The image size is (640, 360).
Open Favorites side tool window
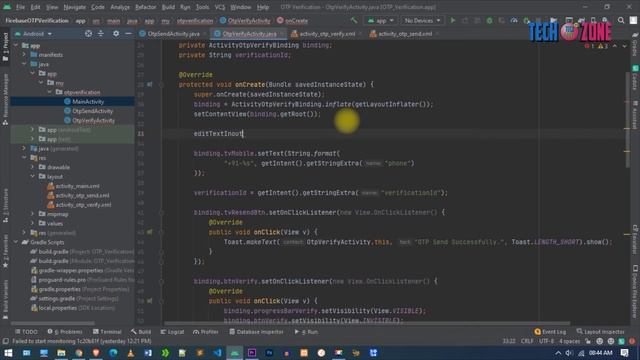click(x=5, y=252)
